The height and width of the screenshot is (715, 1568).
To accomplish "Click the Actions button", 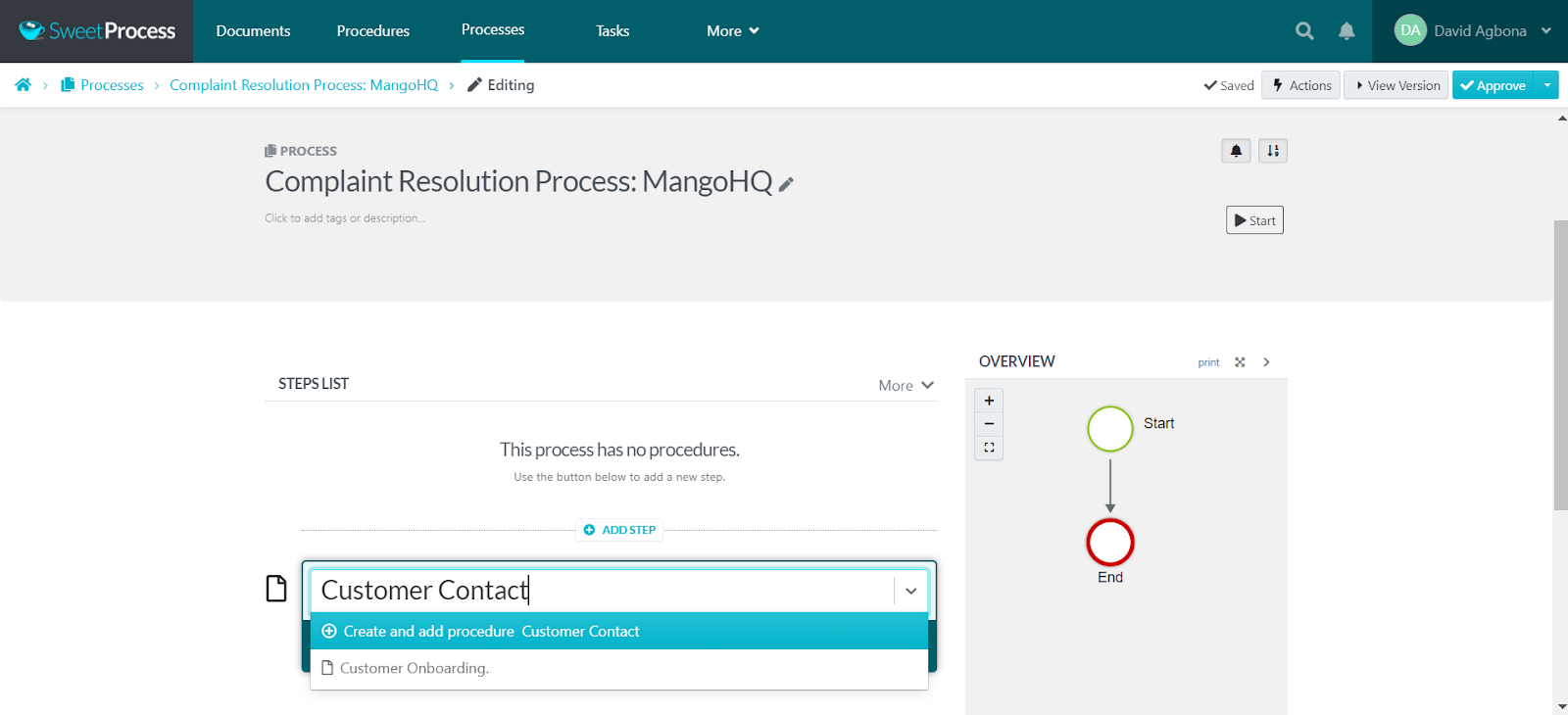I will (x=1301, y=85).
